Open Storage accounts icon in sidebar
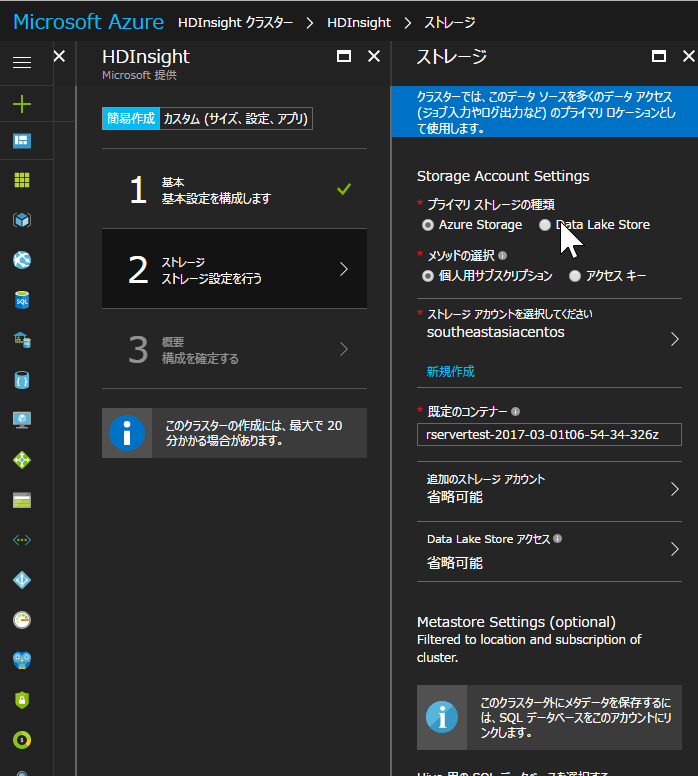The height and width of the screenshot is (776, 698). click(22, 500)
